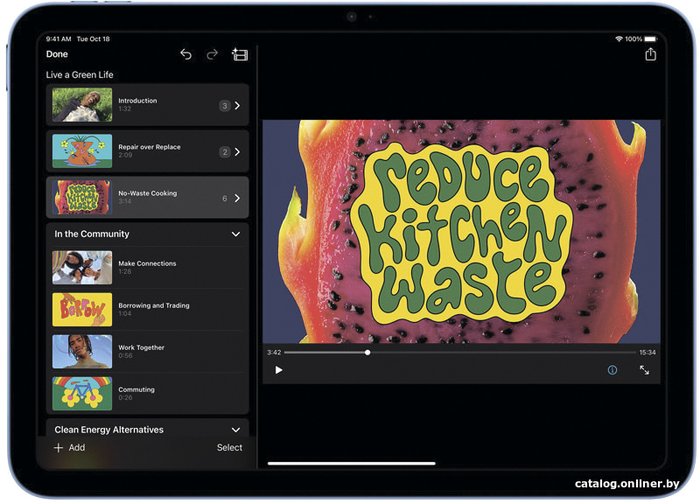Tap the "Work Together" title text
Viewport: 700px width, 504px height.
(142, 347)
